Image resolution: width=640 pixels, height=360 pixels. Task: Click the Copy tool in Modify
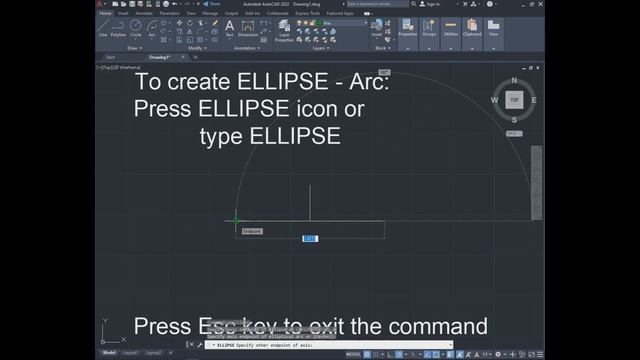[179, 31]
